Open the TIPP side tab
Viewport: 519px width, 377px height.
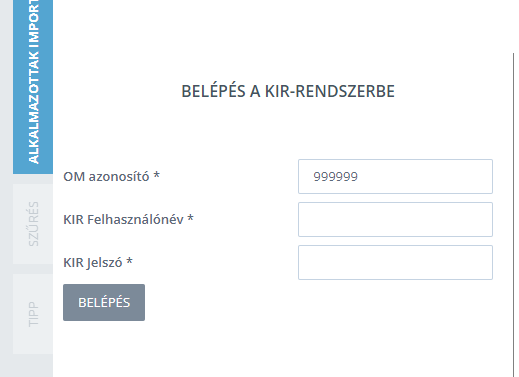coord(33,314)
